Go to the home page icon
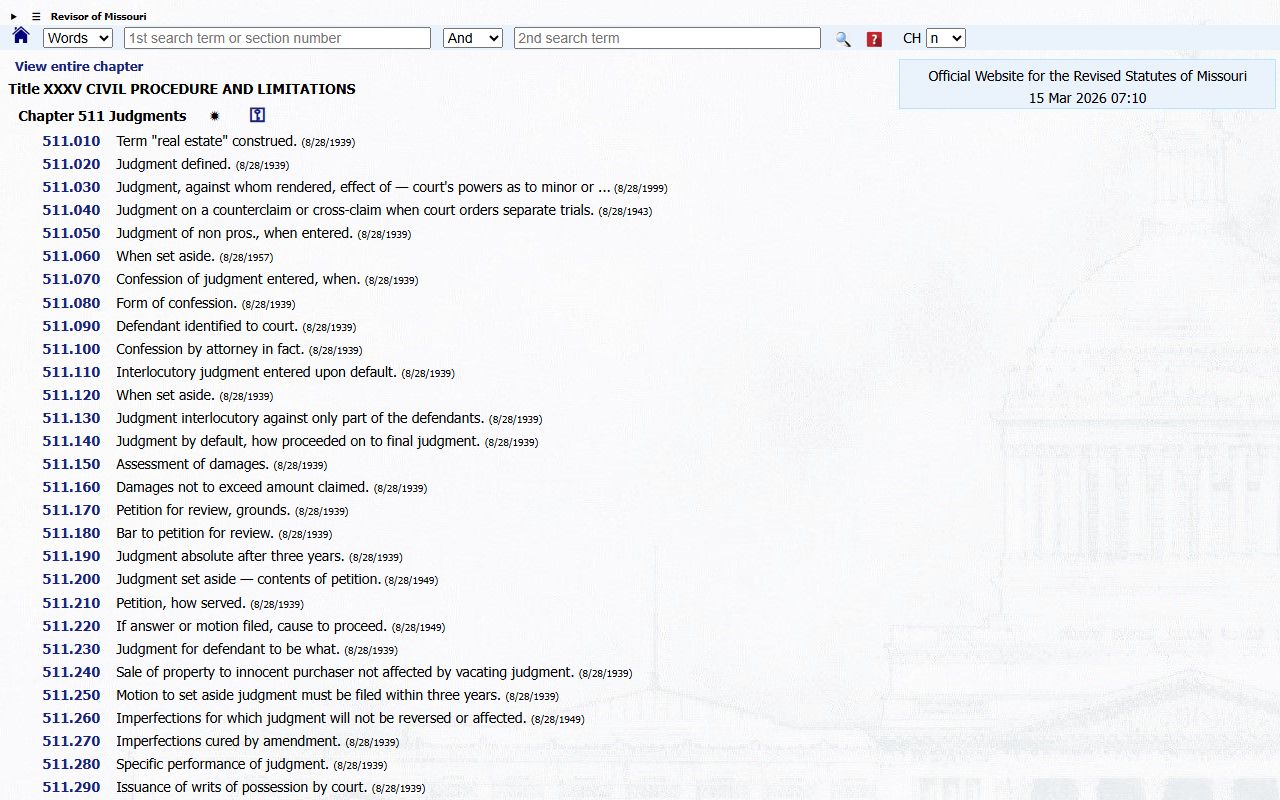Viewport: 1280px width, 800px height. [21, 37]
